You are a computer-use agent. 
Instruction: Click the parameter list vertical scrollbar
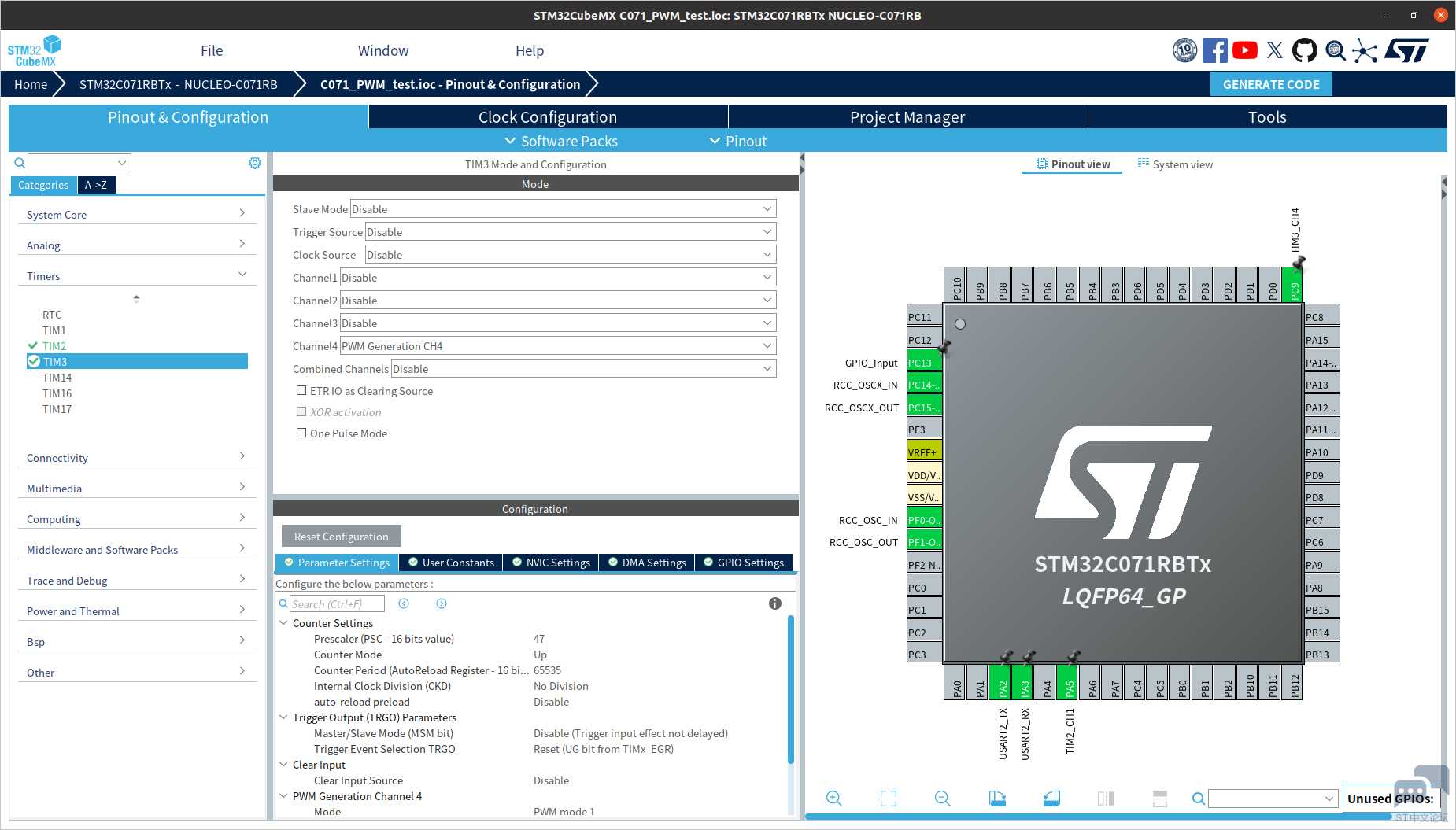click(x=790, y=688)
